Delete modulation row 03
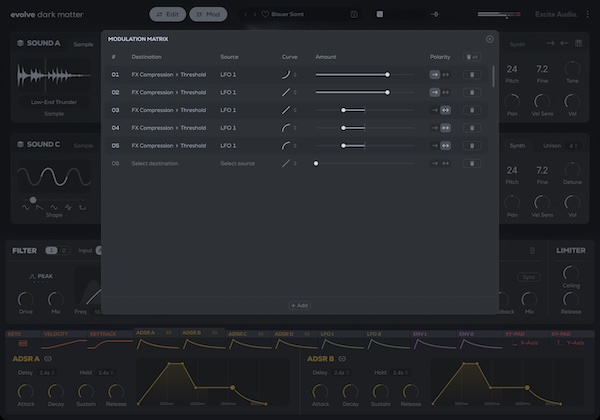Image resolution: width=600 pixels, height=420 pixels. (472, 110)
